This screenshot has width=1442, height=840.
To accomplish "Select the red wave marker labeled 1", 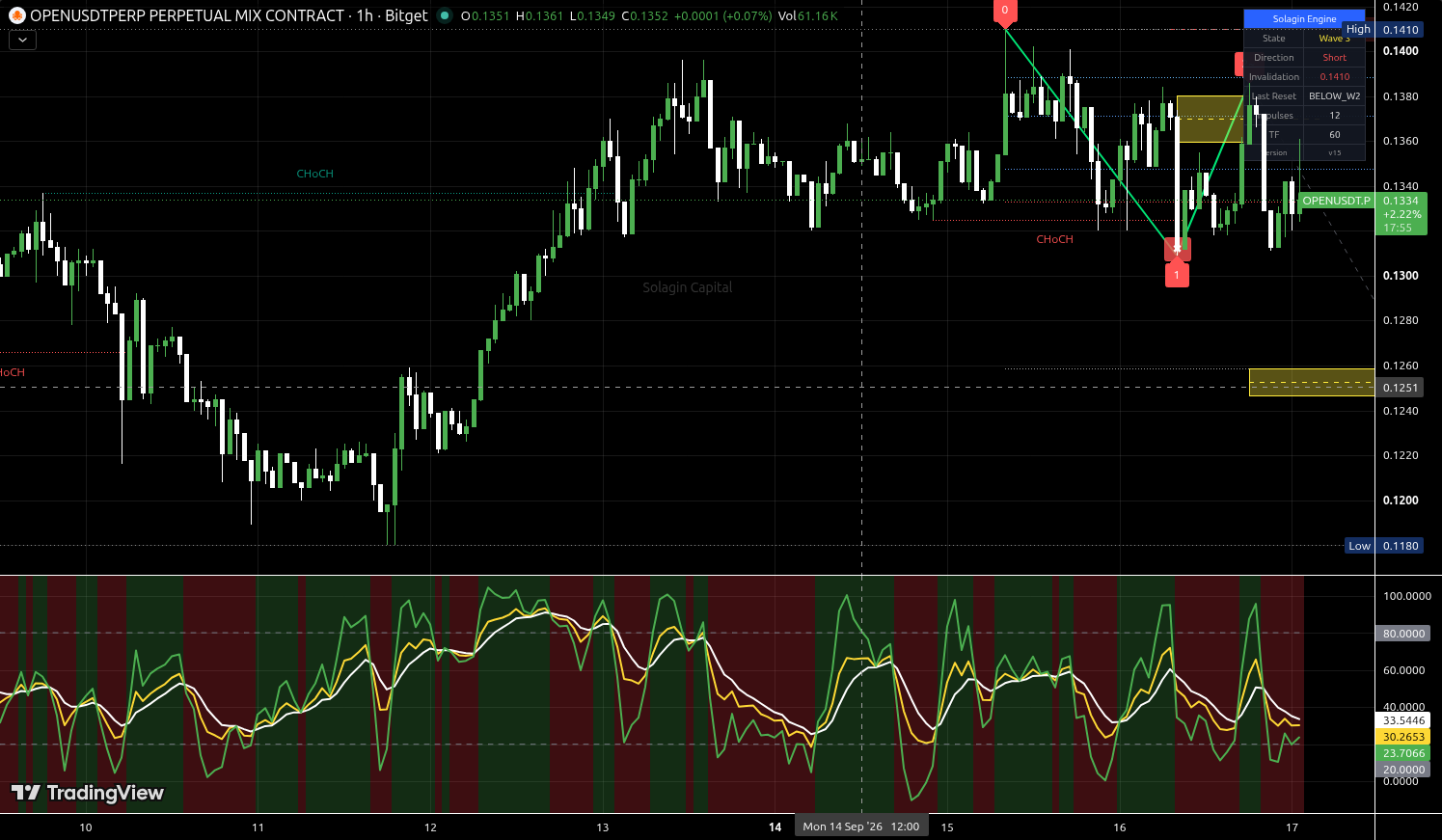I will tap(1177, 275).
